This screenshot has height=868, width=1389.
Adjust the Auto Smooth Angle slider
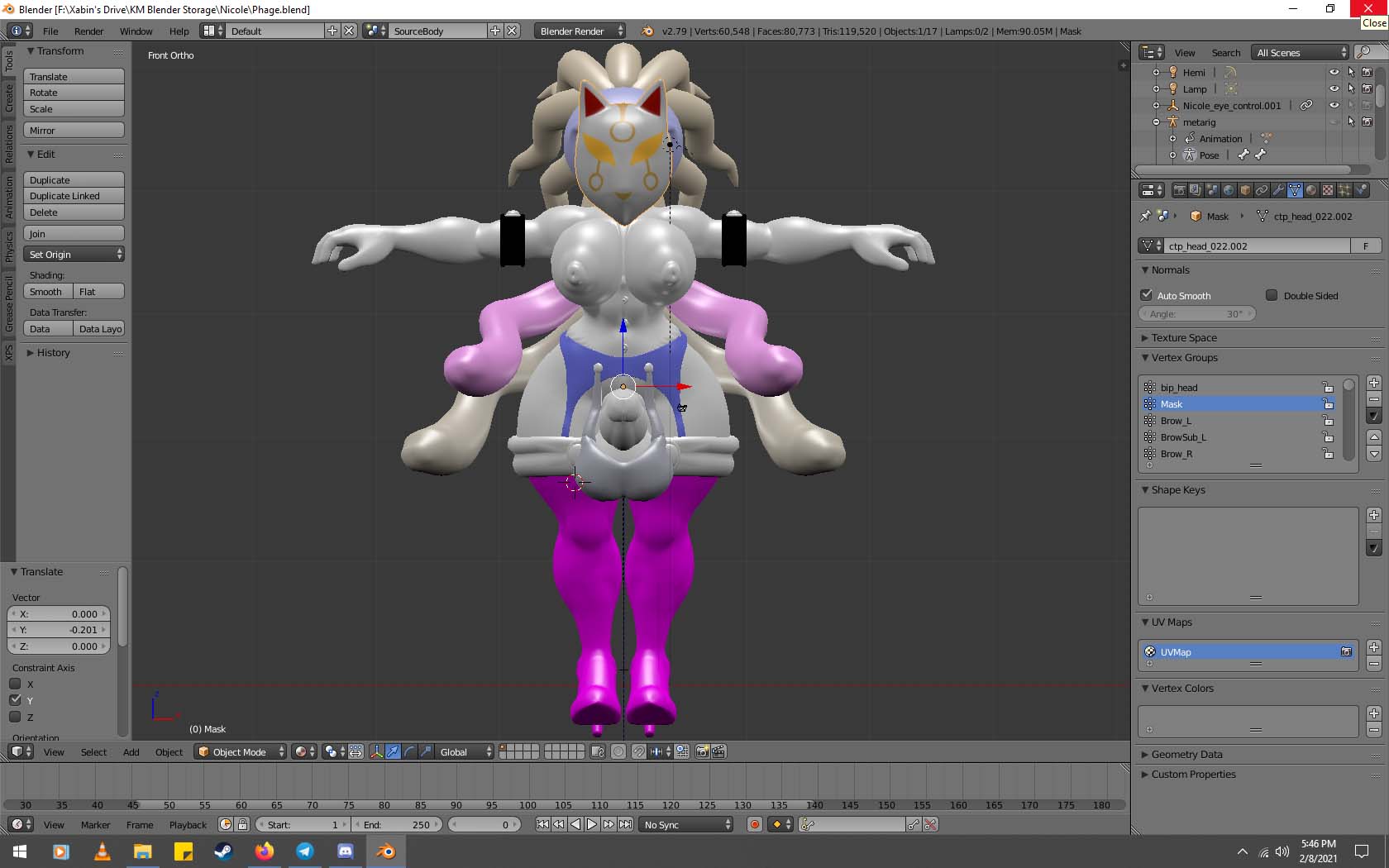coord(1197,313)
